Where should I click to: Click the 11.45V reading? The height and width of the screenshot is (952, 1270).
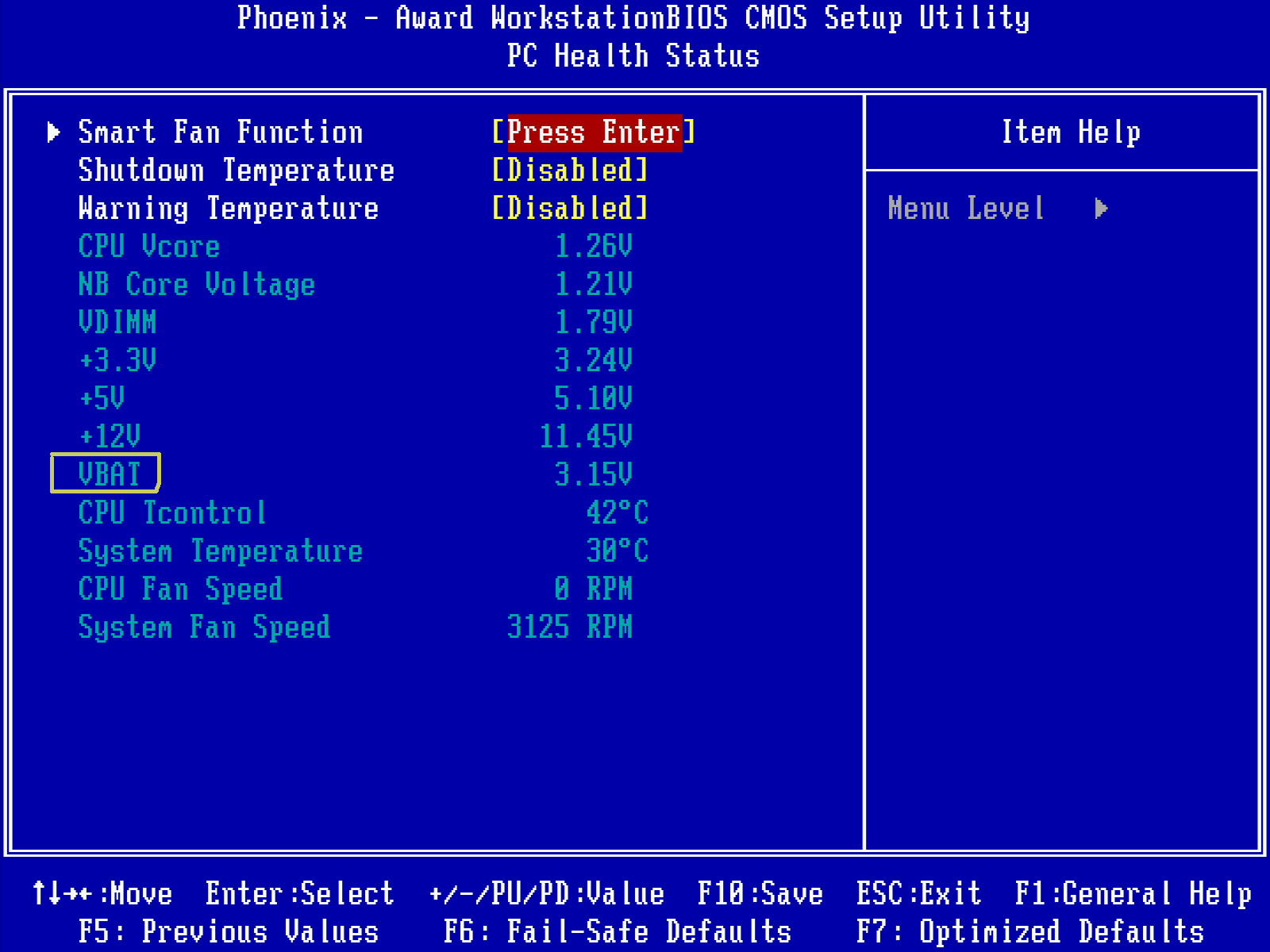[x=586, y=436]
